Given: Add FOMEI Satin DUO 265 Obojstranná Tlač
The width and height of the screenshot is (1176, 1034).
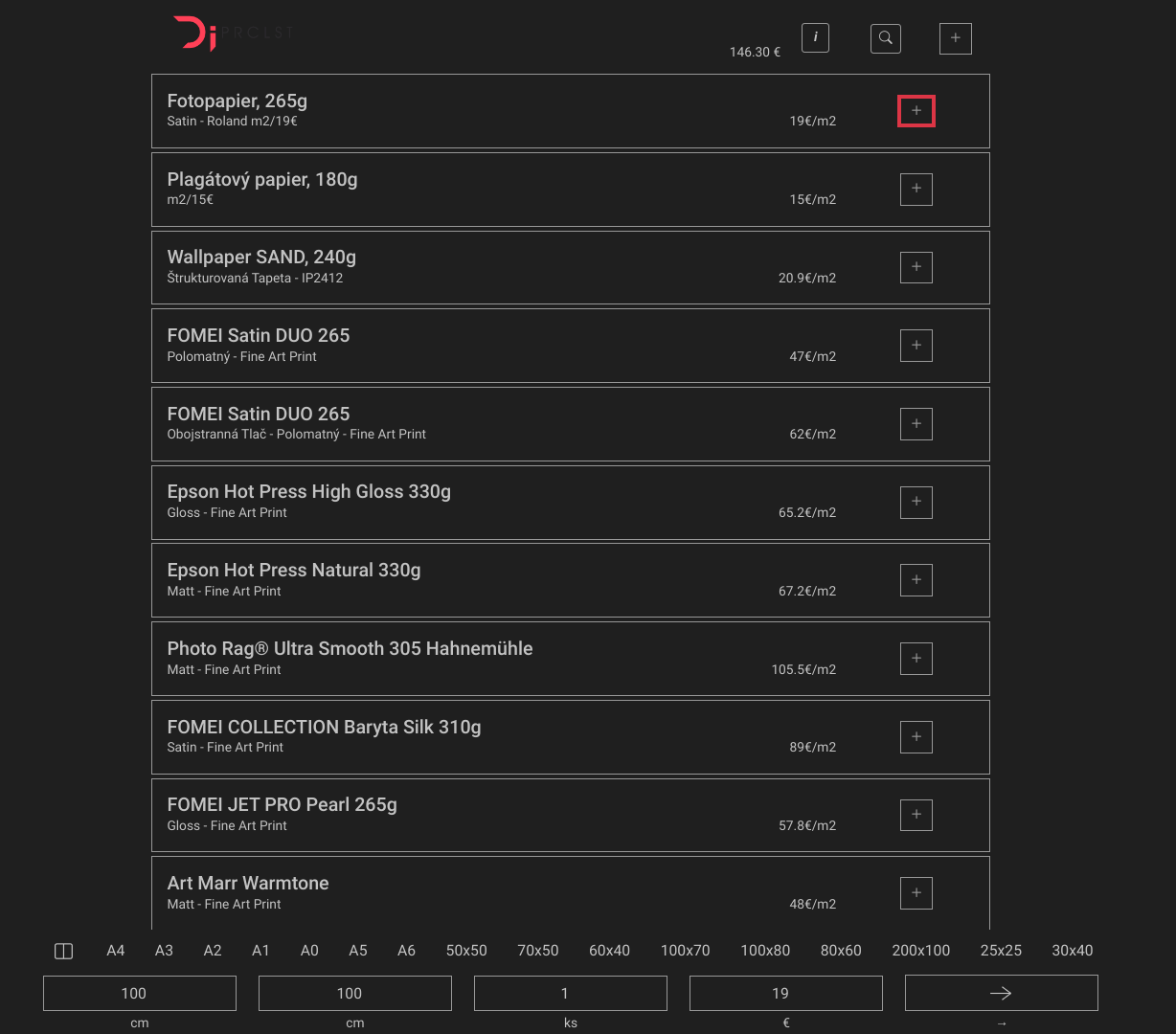Looking at the screenshot, I should click(916, 423).
